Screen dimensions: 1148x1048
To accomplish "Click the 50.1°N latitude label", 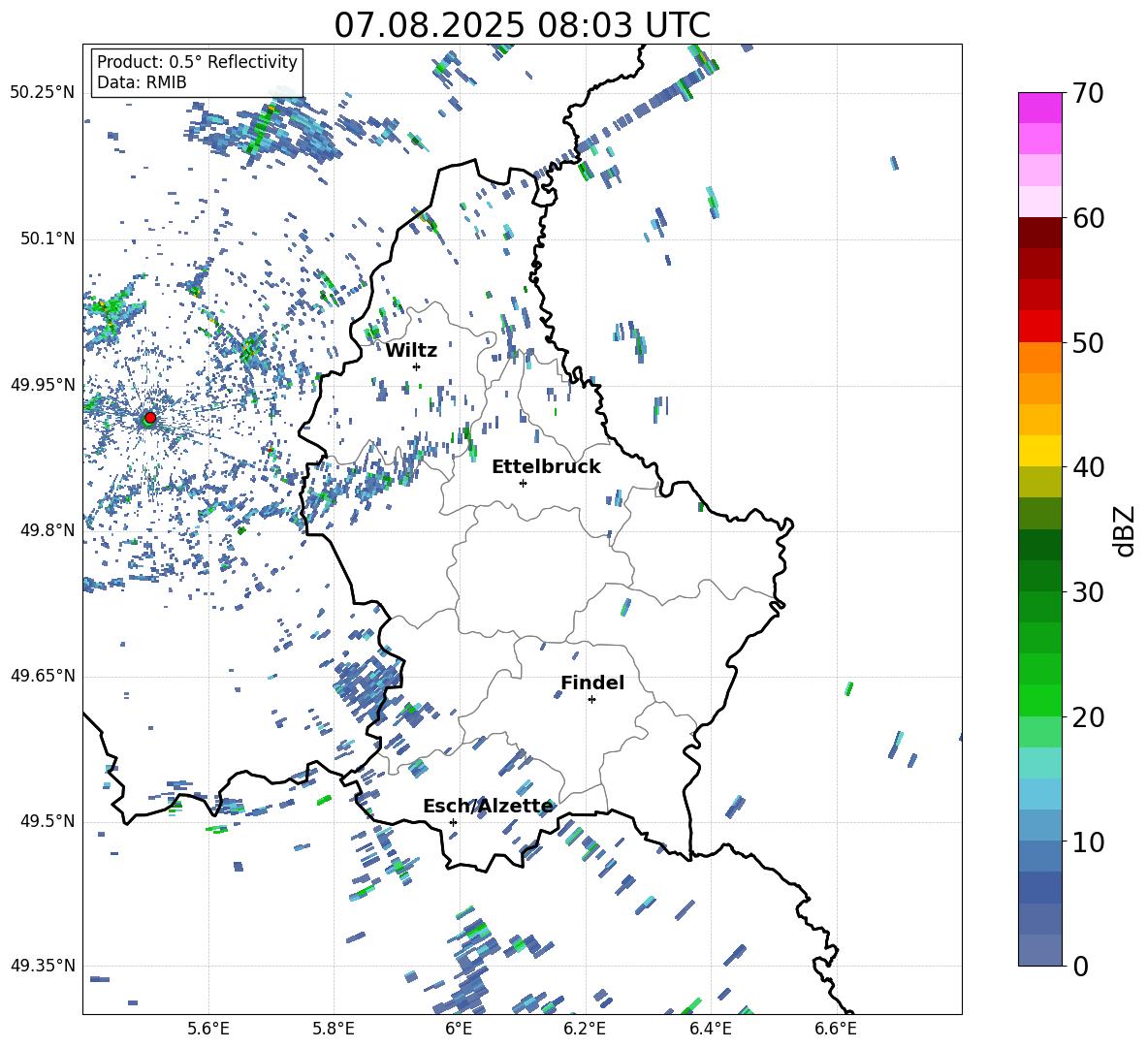I will pyautogui.click(x=48, y=239).
